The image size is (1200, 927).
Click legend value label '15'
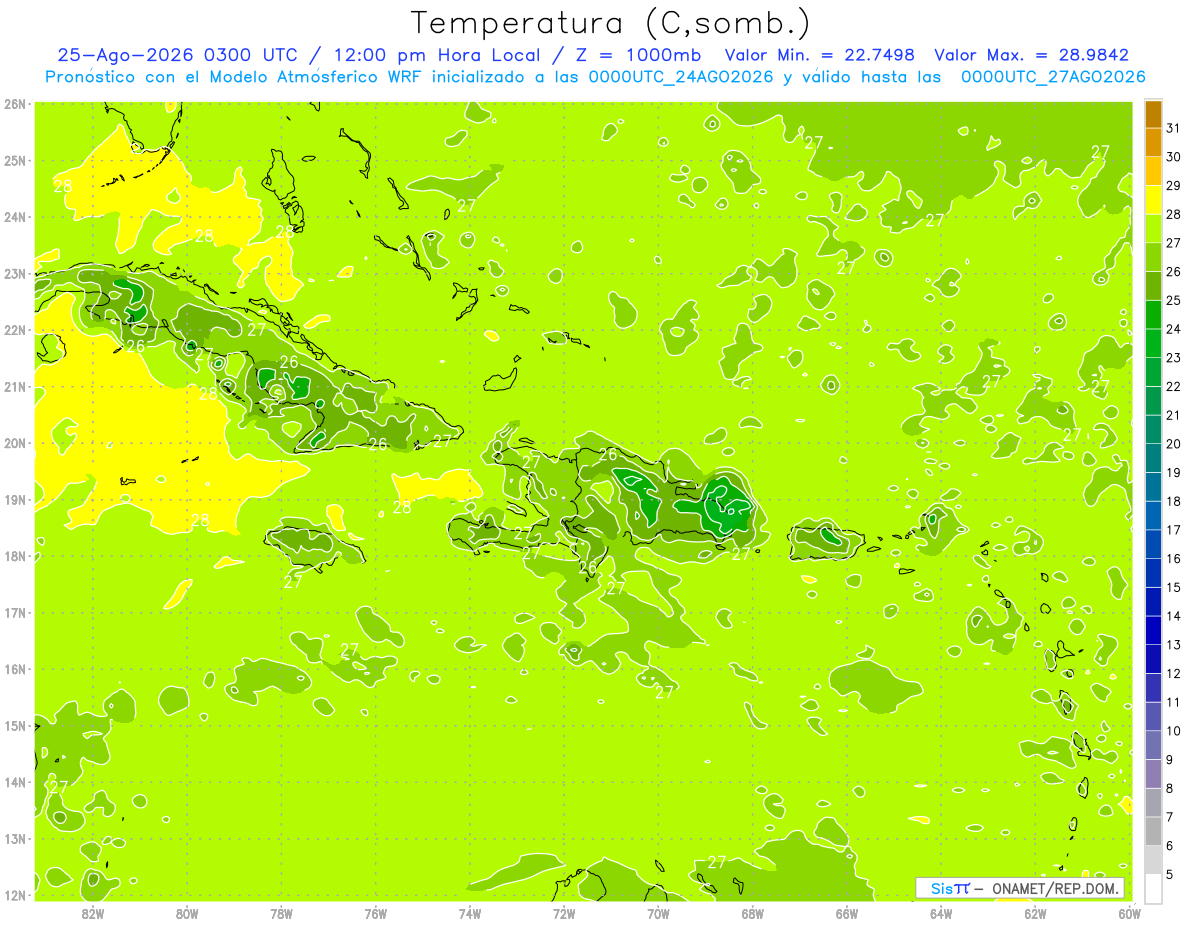[1174, 587]
